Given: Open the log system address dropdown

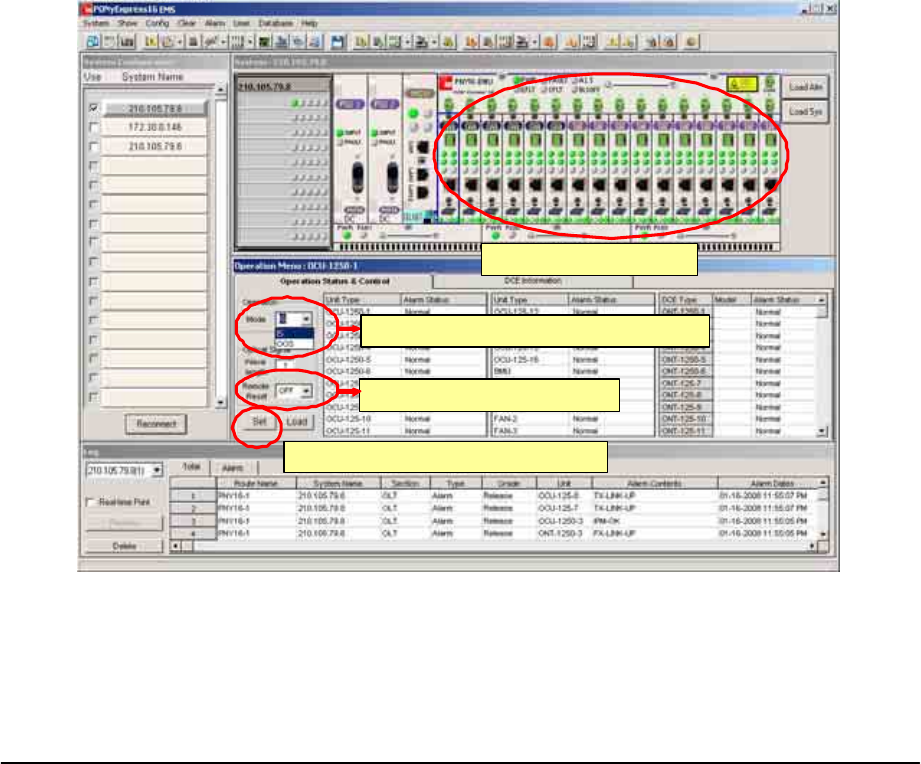Looking at the screenshot, I should [157, 470].
